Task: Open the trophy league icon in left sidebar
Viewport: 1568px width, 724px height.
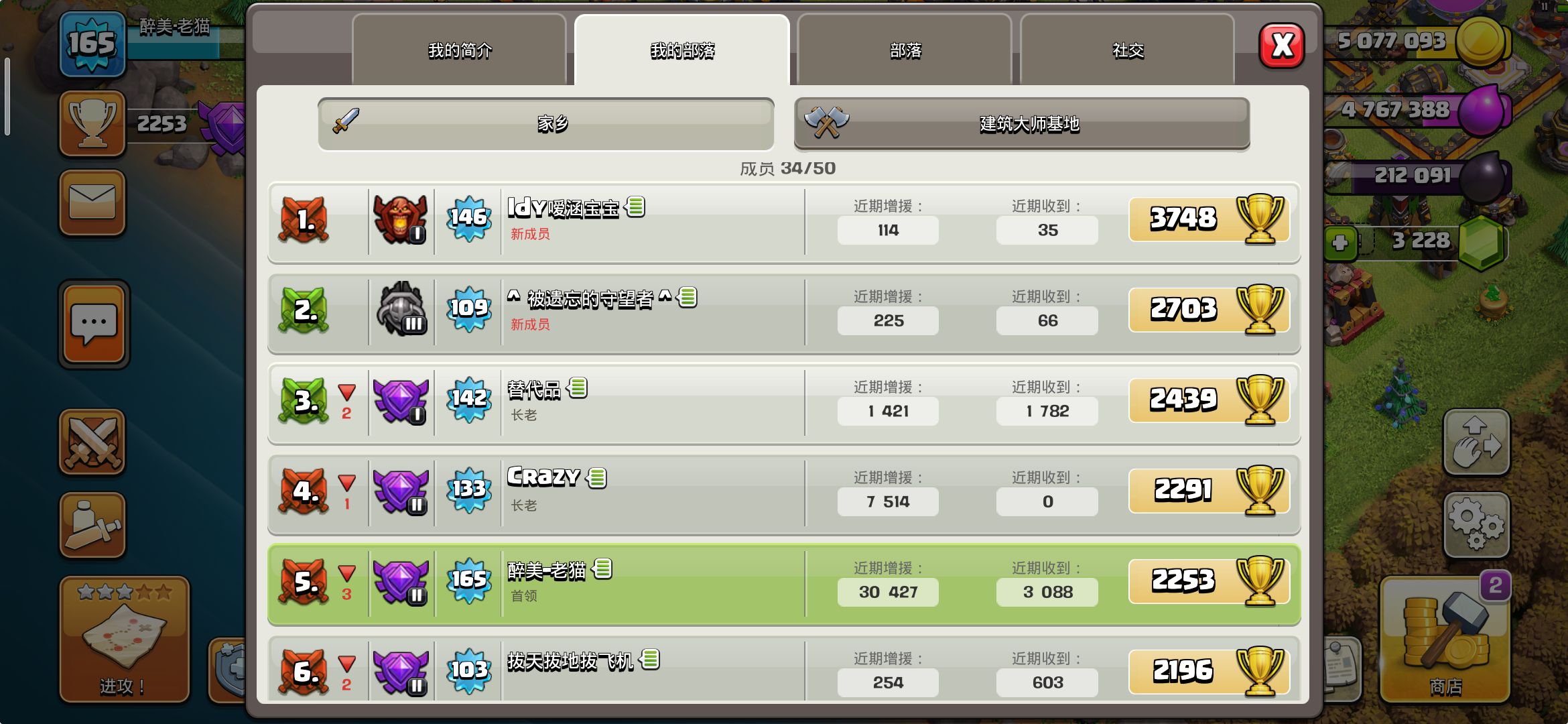Action: 92,124
